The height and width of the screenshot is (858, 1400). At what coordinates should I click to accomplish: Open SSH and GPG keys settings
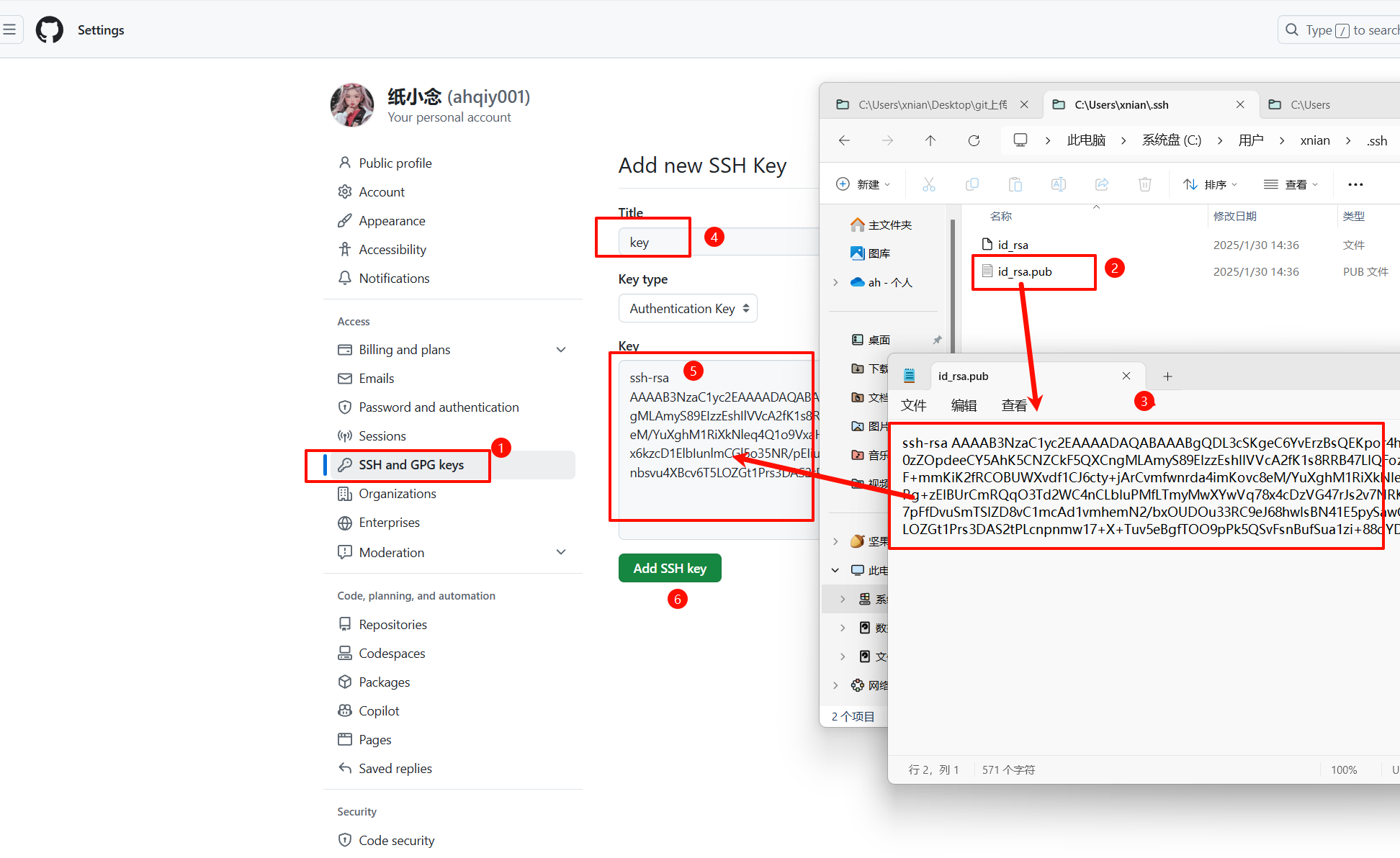pyautogui.click(x=411, y=465)
